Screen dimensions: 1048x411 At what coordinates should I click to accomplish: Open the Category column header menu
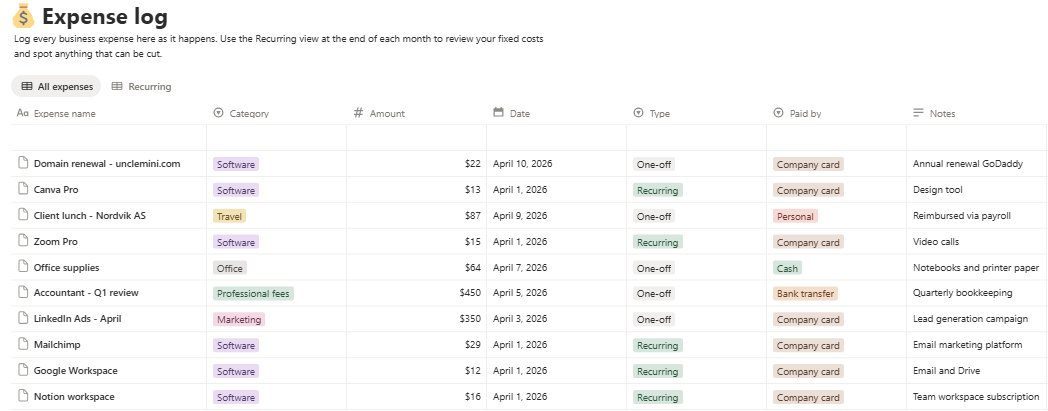click(277, 113)
